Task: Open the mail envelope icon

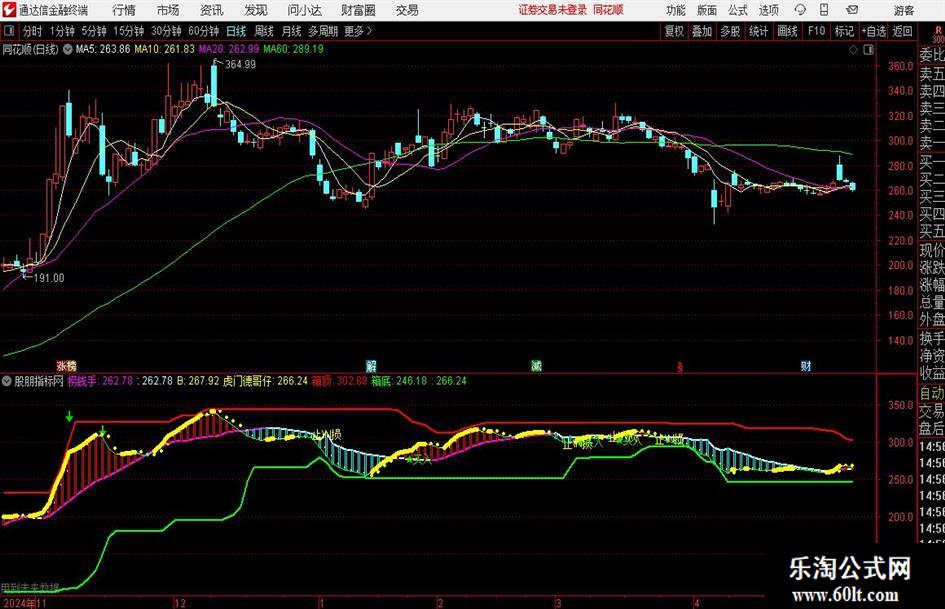Action: pyautogui.click(x=852, y=10)
